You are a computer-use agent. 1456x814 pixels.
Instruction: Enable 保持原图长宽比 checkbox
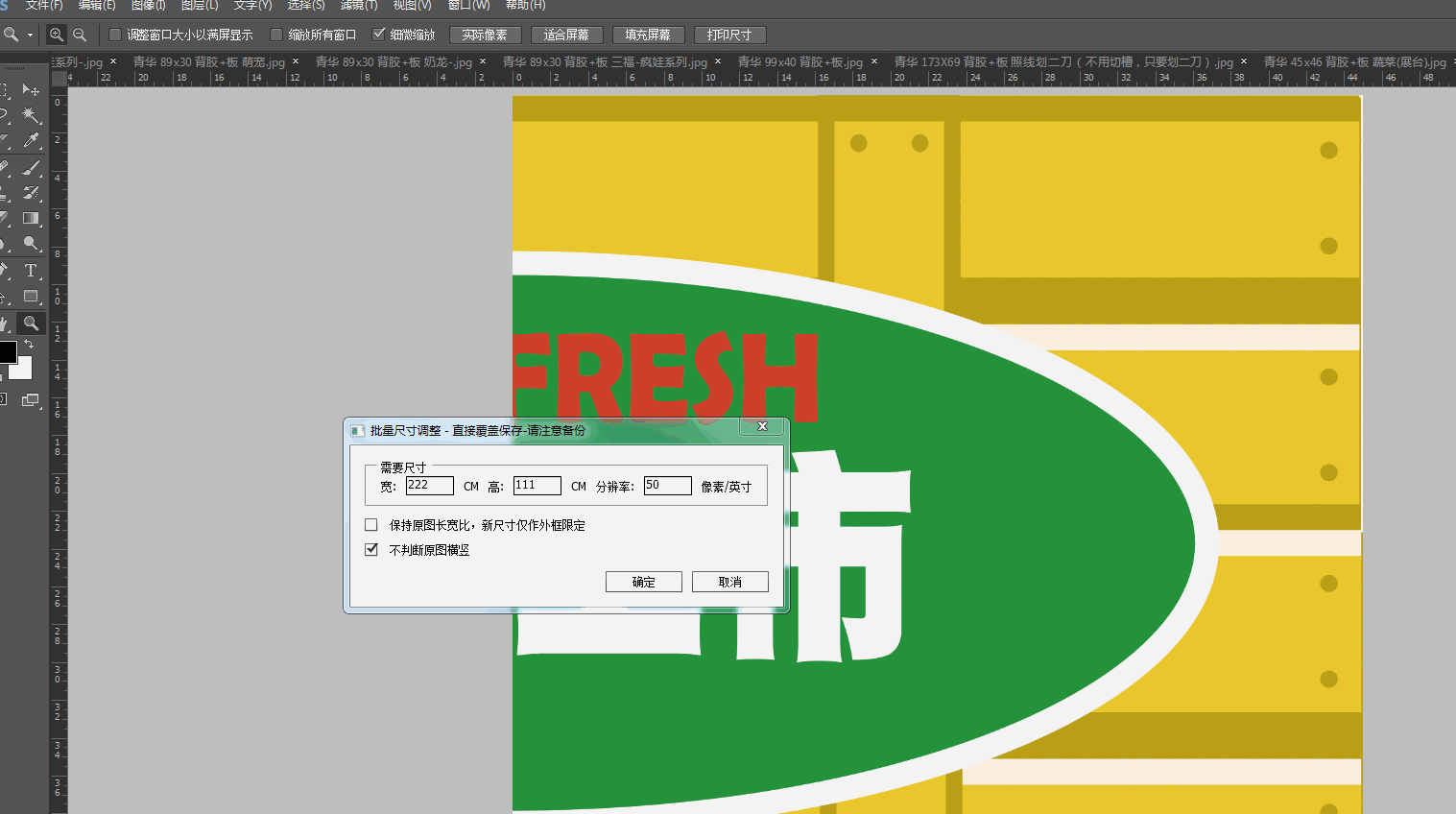[x=371, y=525]
